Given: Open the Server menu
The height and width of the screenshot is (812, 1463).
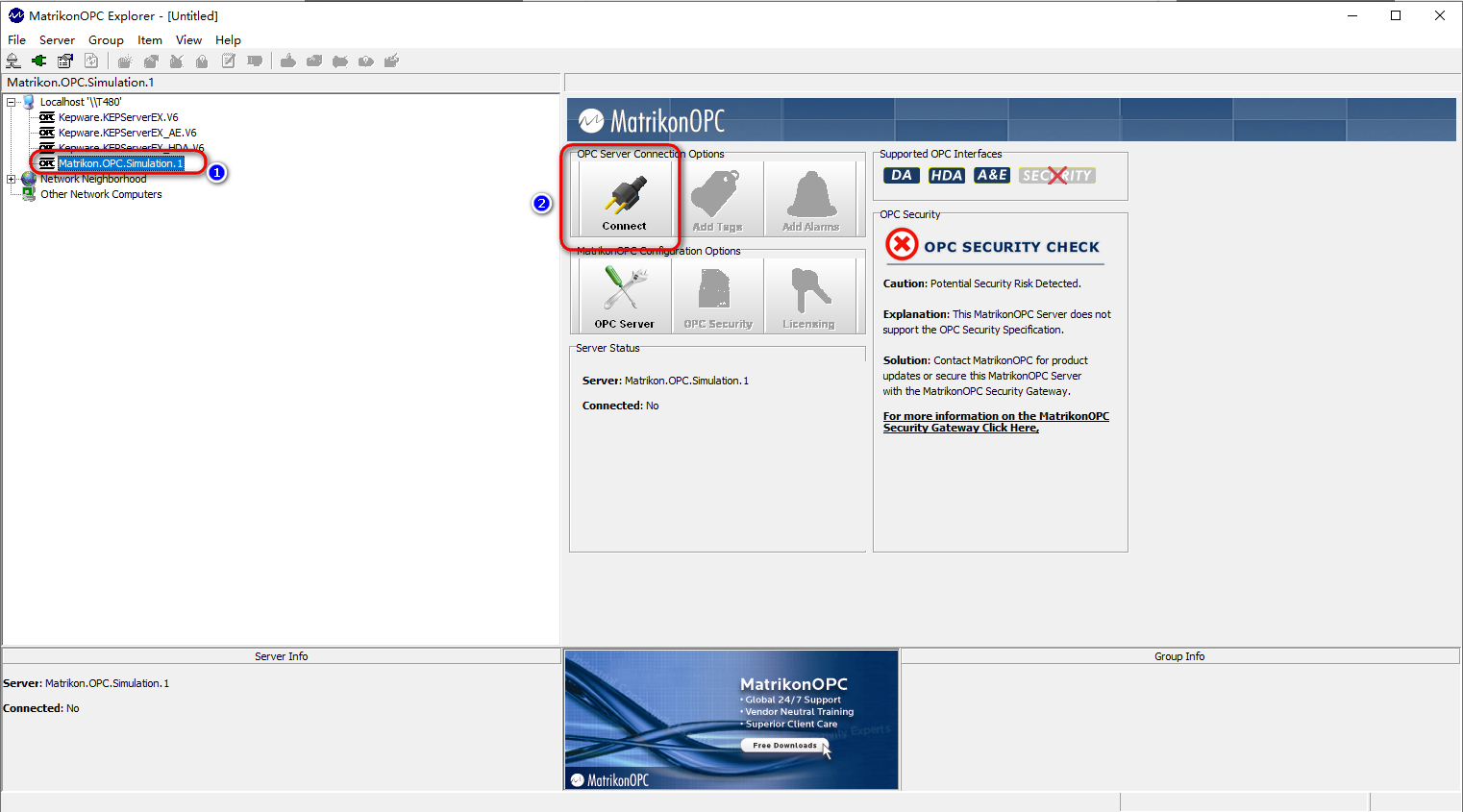Looking at the screenshot, I should coord(57,40).
